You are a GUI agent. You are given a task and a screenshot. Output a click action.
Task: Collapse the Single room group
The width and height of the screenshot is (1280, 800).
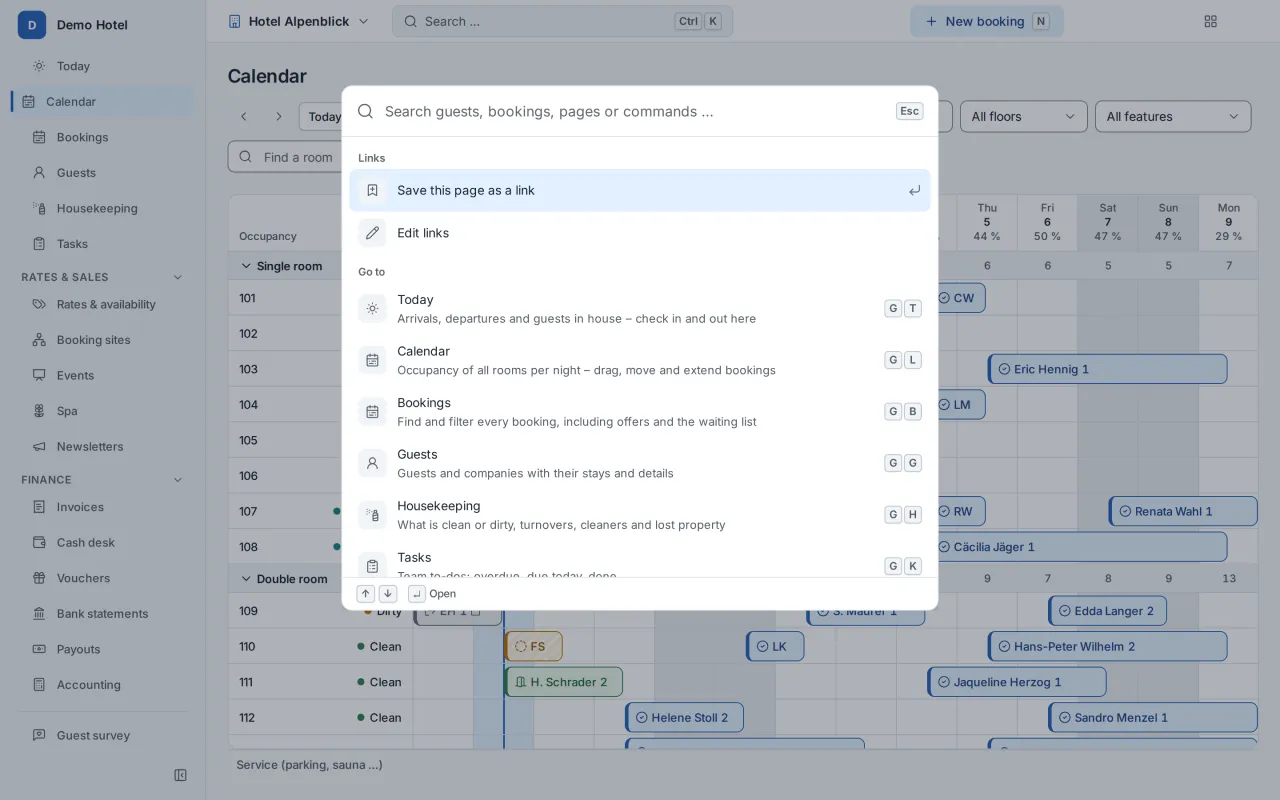(x=246, y=266)
